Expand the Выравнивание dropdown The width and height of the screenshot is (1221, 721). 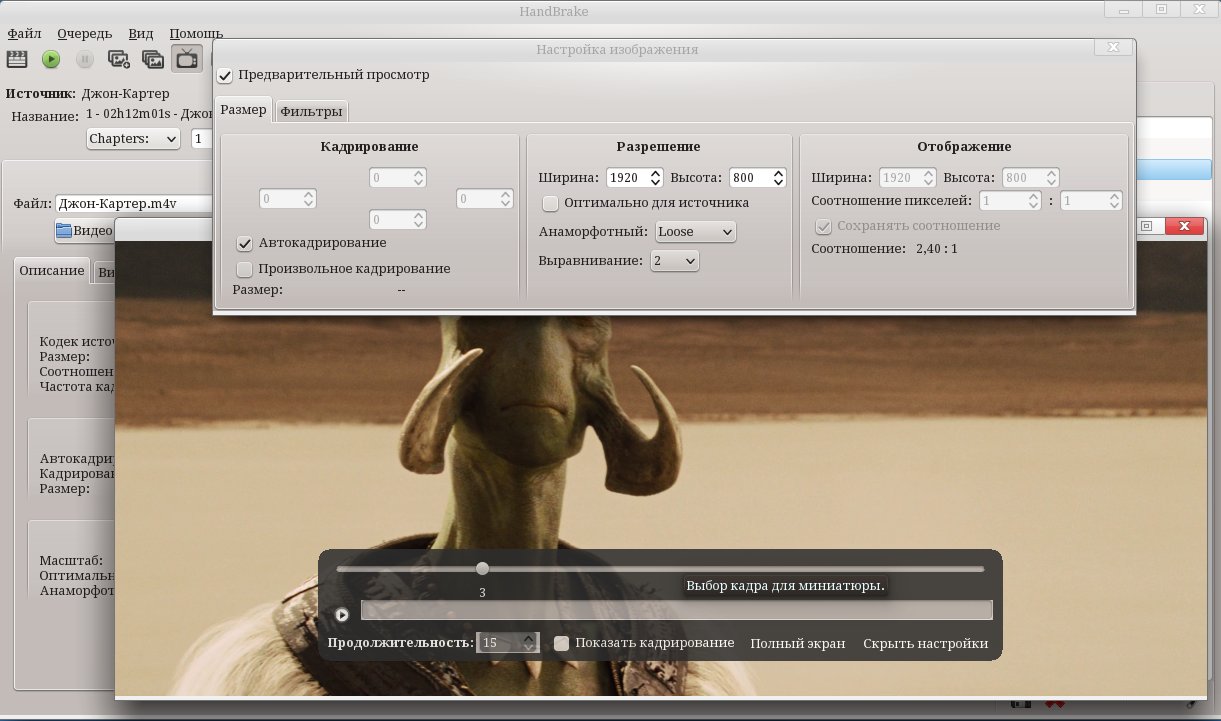click(674, 261)
